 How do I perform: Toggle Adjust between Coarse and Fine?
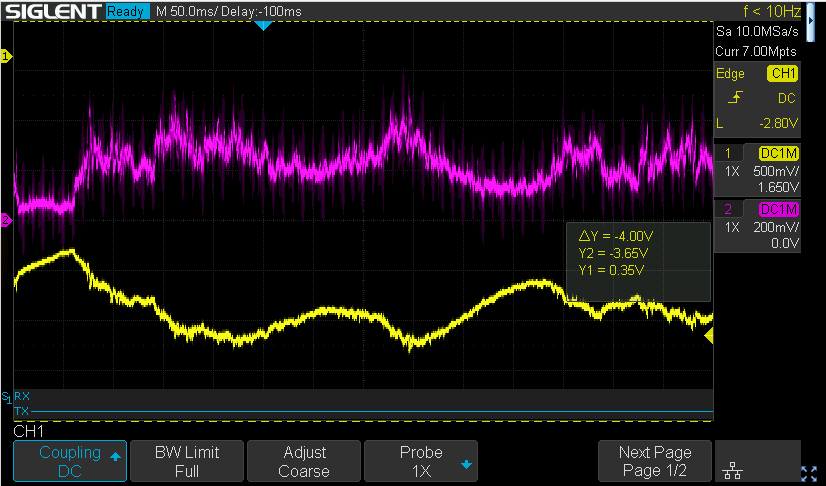coord(303,461)
